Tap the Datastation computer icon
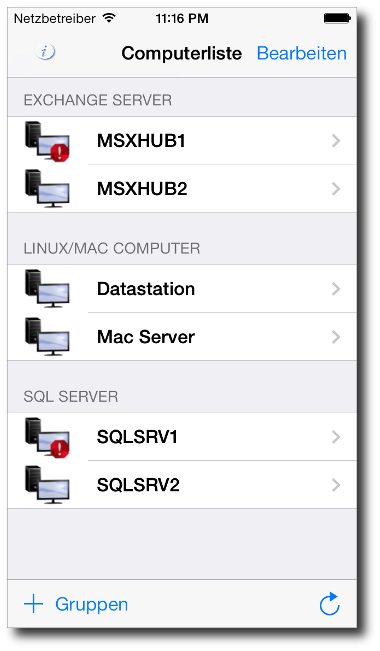 click(x=47, y=289)
